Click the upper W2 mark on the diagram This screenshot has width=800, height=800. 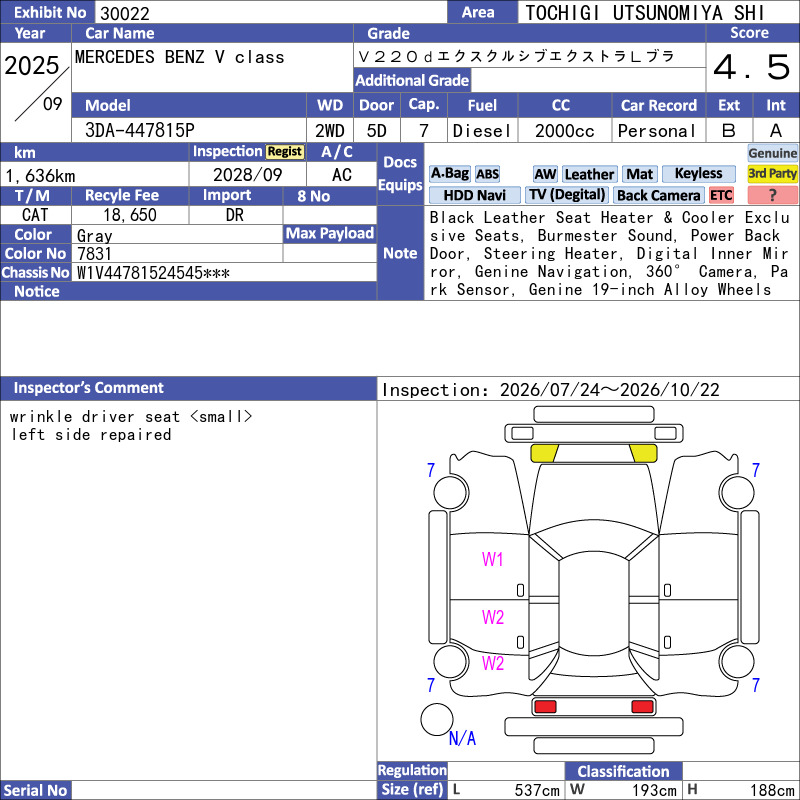tap(493, 617)
